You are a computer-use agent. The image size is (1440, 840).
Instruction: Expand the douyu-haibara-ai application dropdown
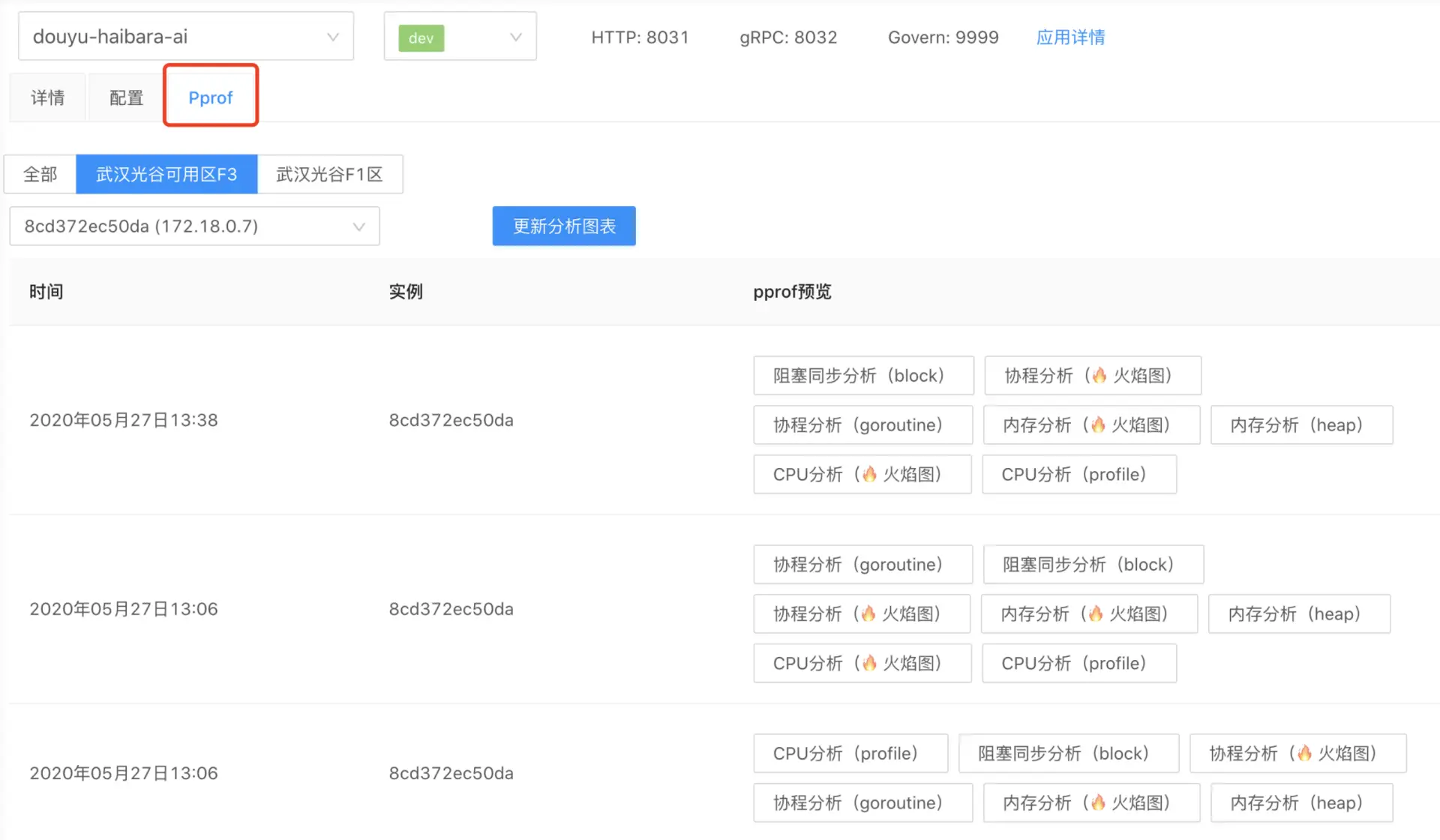pos(185,37)
